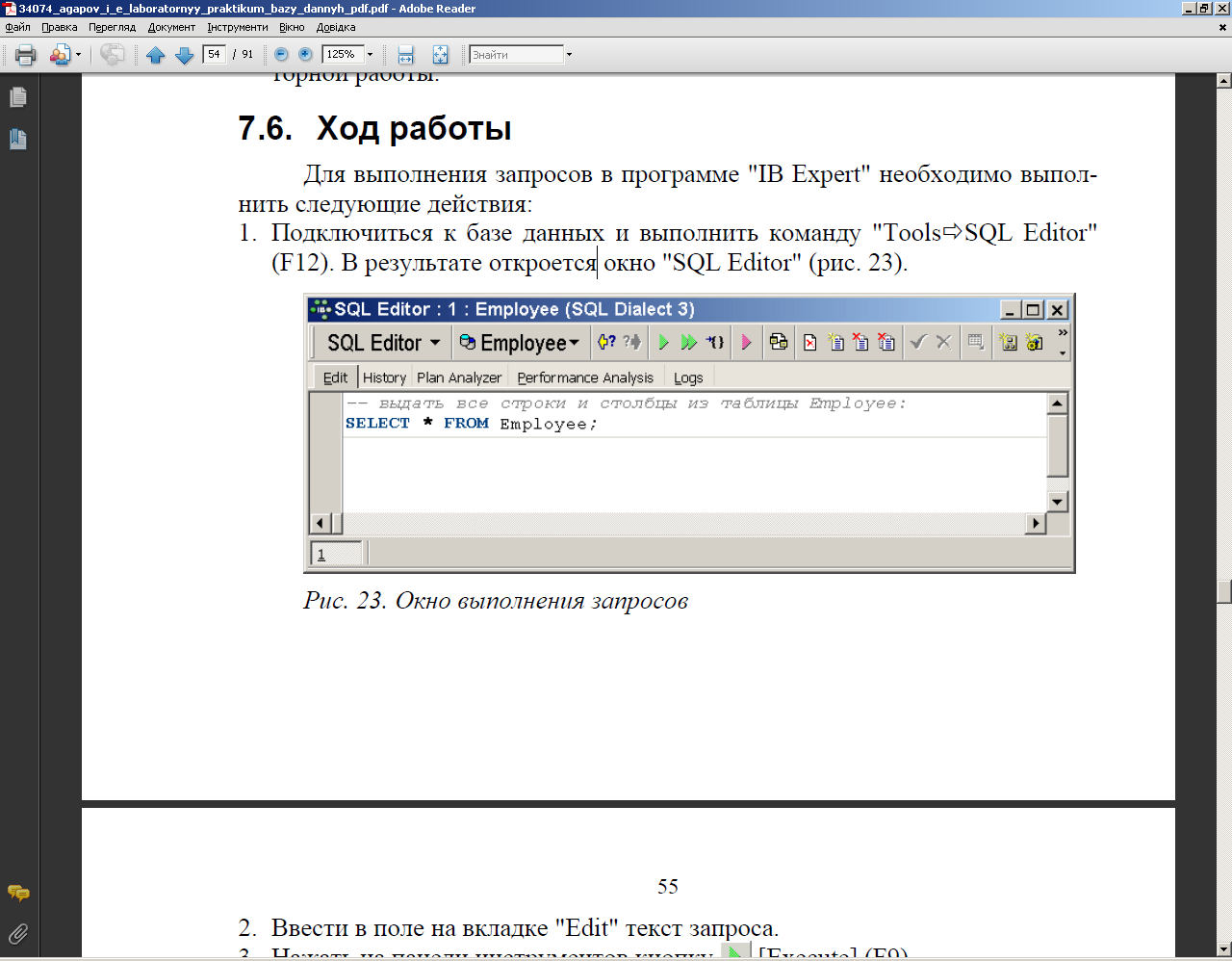1232x961 pixels.
Task: Click the greyed-out globe toolbar icon
Action: pyautogui.click(x=113, y=55)
